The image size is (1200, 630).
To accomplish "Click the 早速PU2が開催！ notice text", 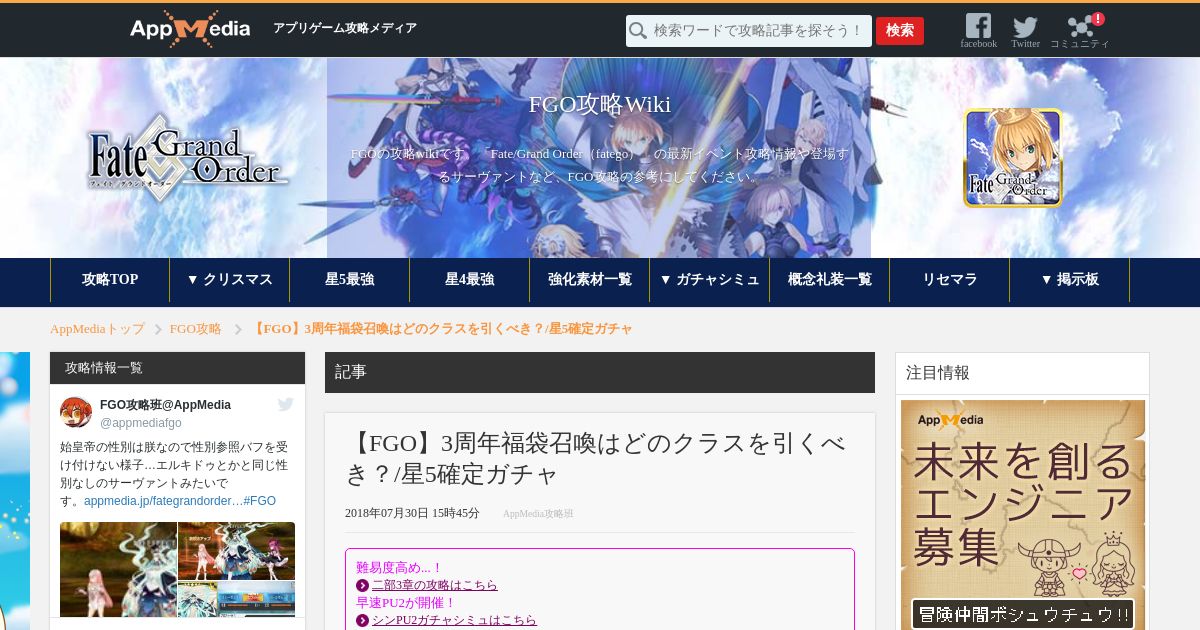I will [406, 603].
